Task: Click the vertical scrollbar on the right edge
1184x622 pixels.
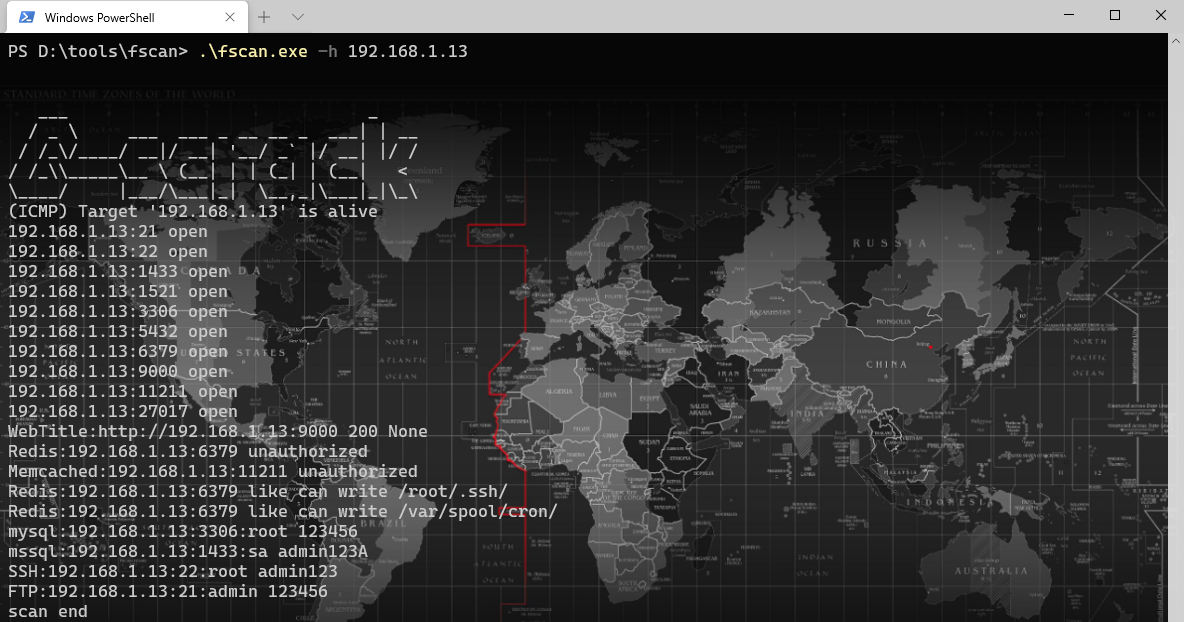Action: [x=1176, y=328]
